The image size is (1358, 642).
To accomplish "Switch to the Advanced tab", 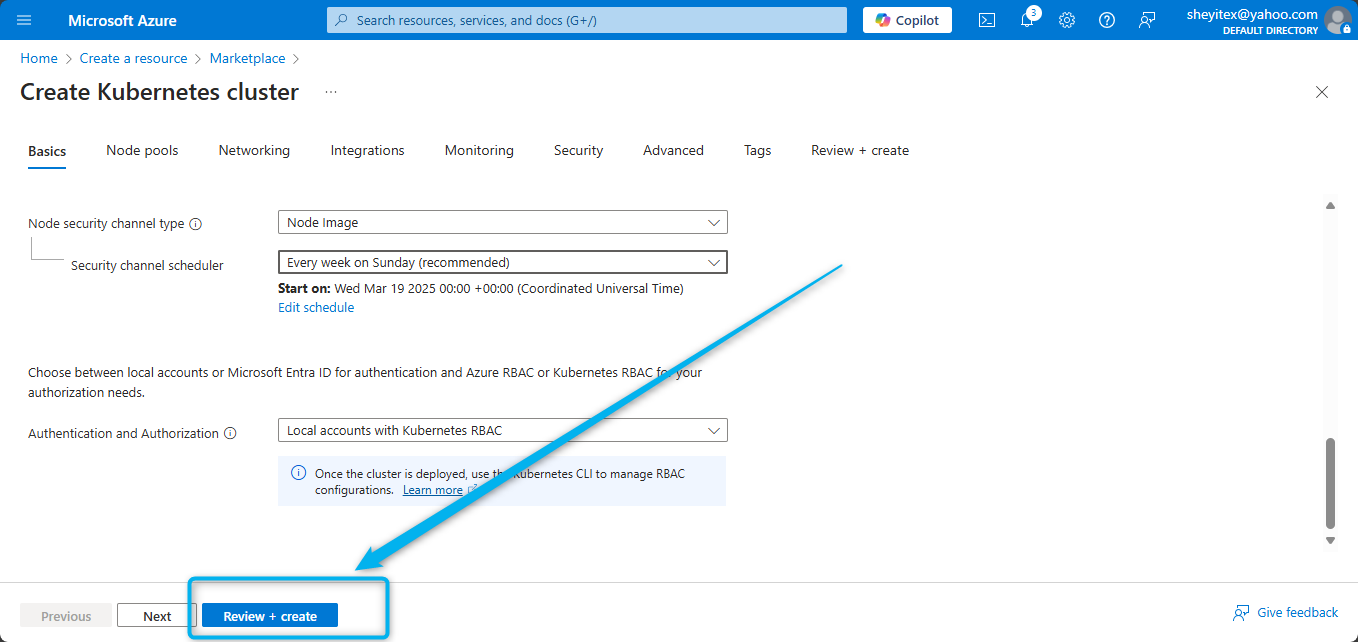I will [x=673, y=151].
